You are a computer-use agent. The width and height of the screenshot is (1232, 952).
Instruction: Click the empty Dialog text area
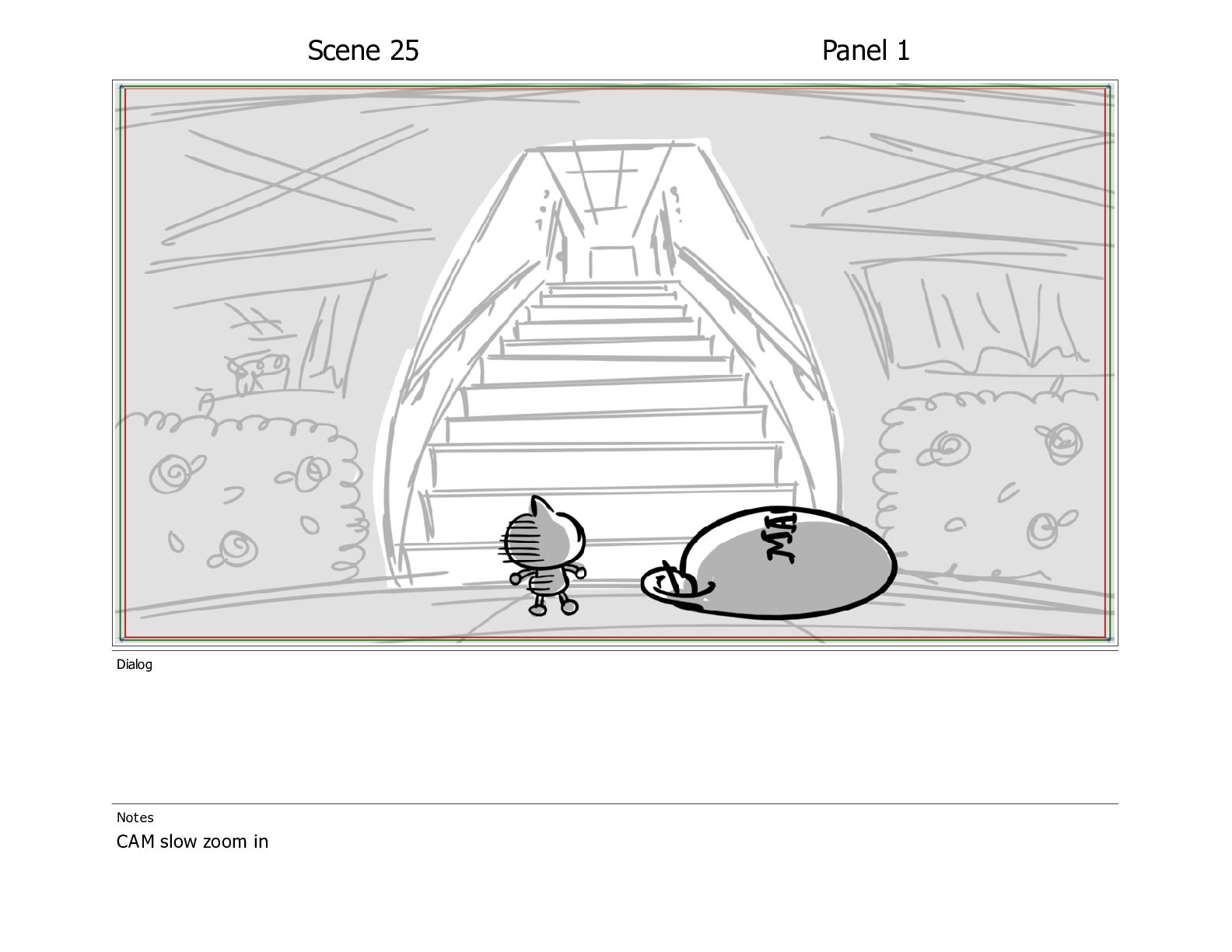(614, 735)
